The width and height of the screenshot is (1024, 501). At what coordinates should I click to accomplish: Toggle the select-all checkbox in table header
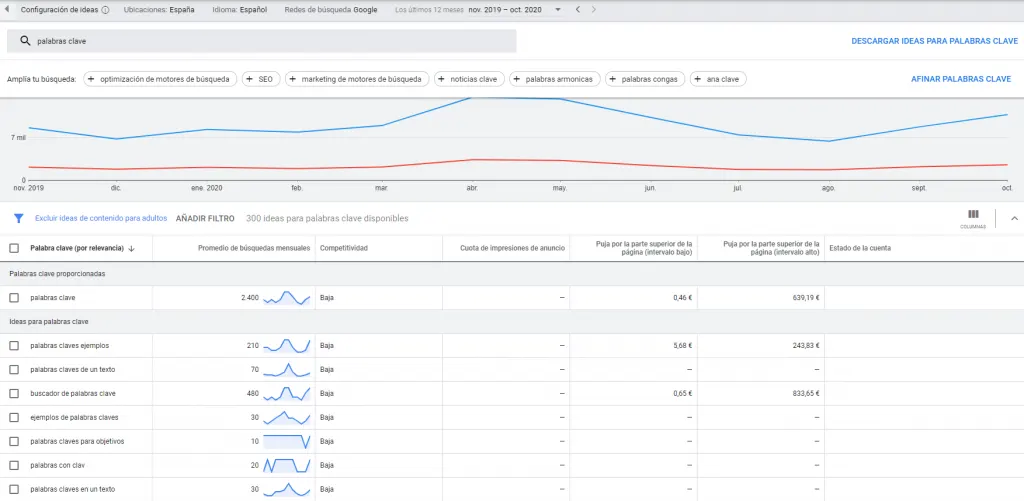(x=14, y=248)
